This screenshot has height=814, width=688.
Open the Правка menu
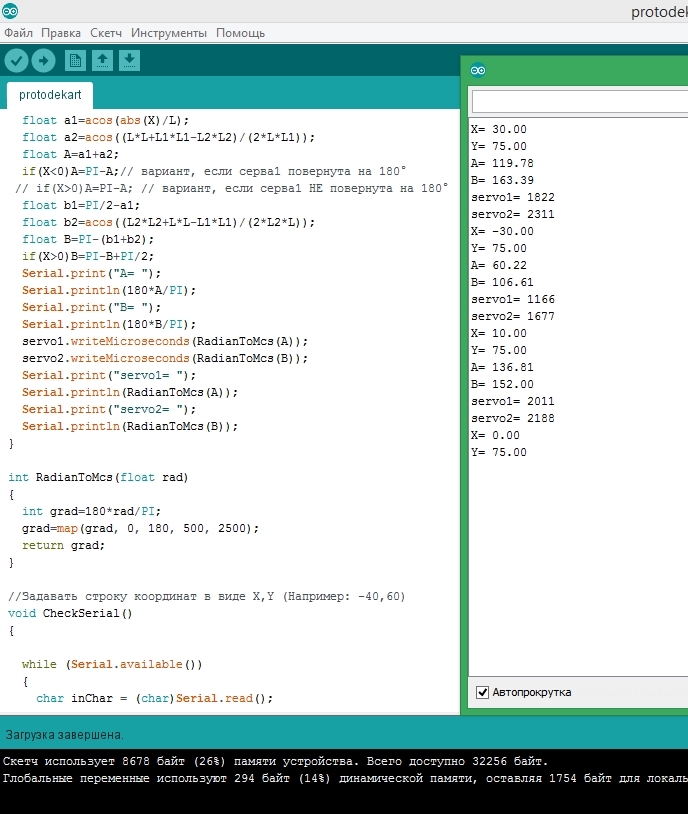pos(61,33)
